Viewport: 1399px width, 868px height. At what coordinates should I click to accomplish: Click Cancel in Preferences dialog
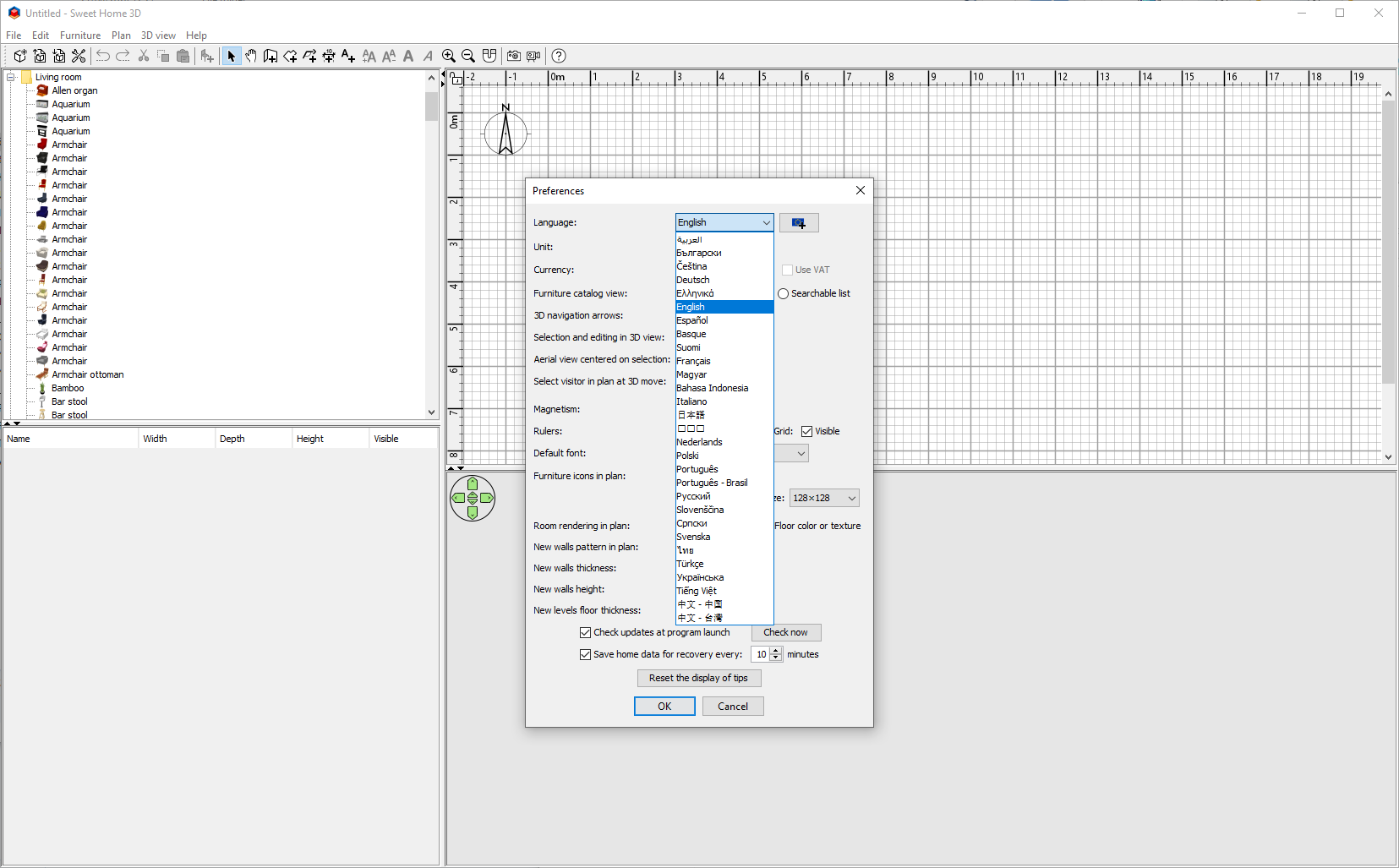(733, 707)
